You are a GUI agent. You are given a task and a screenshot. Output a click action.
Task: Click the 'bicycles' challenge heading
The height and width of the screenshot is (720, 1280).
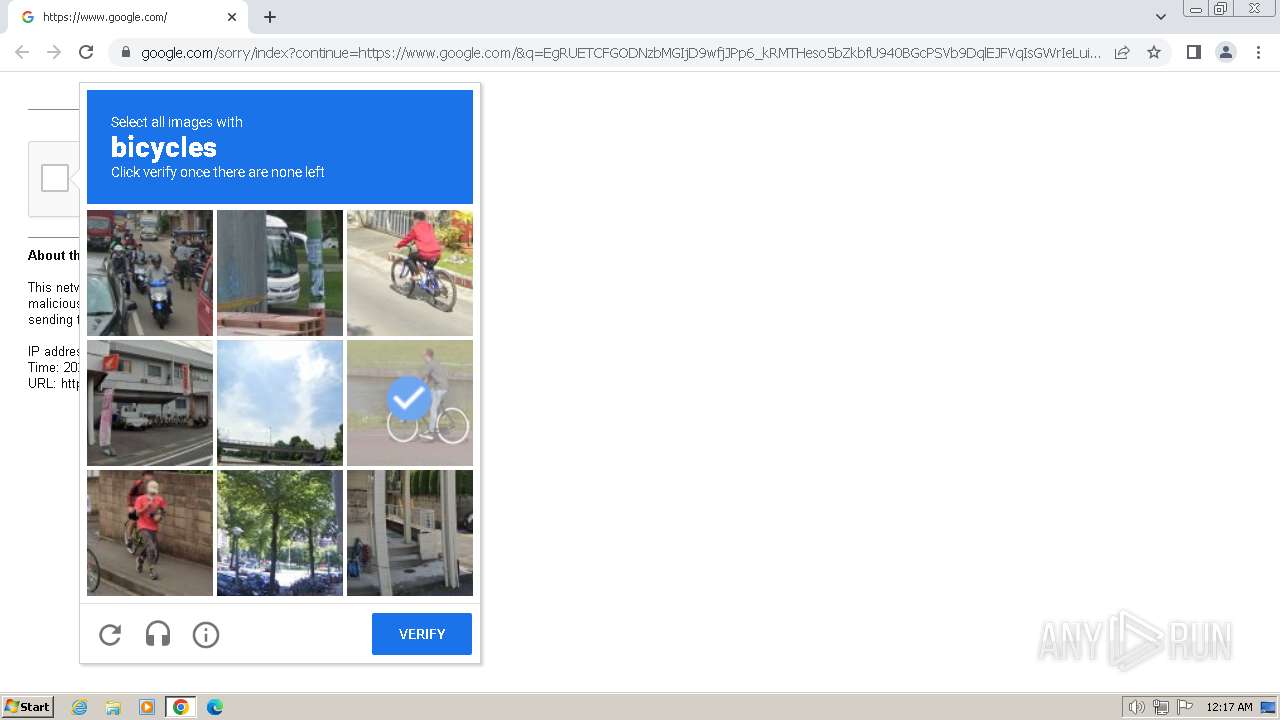point(164,147)
